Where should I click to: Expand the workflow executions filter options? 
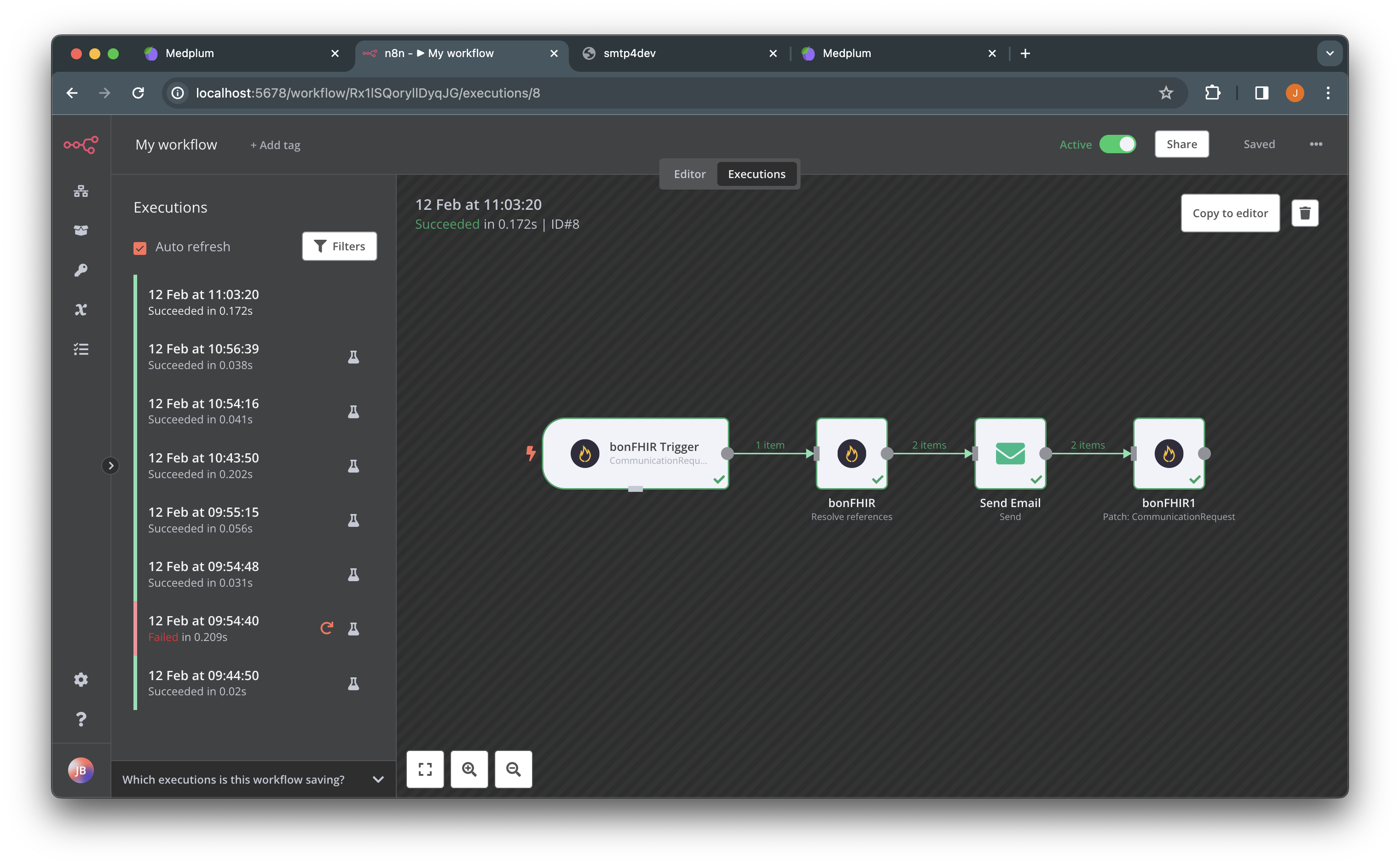(338, 245)
